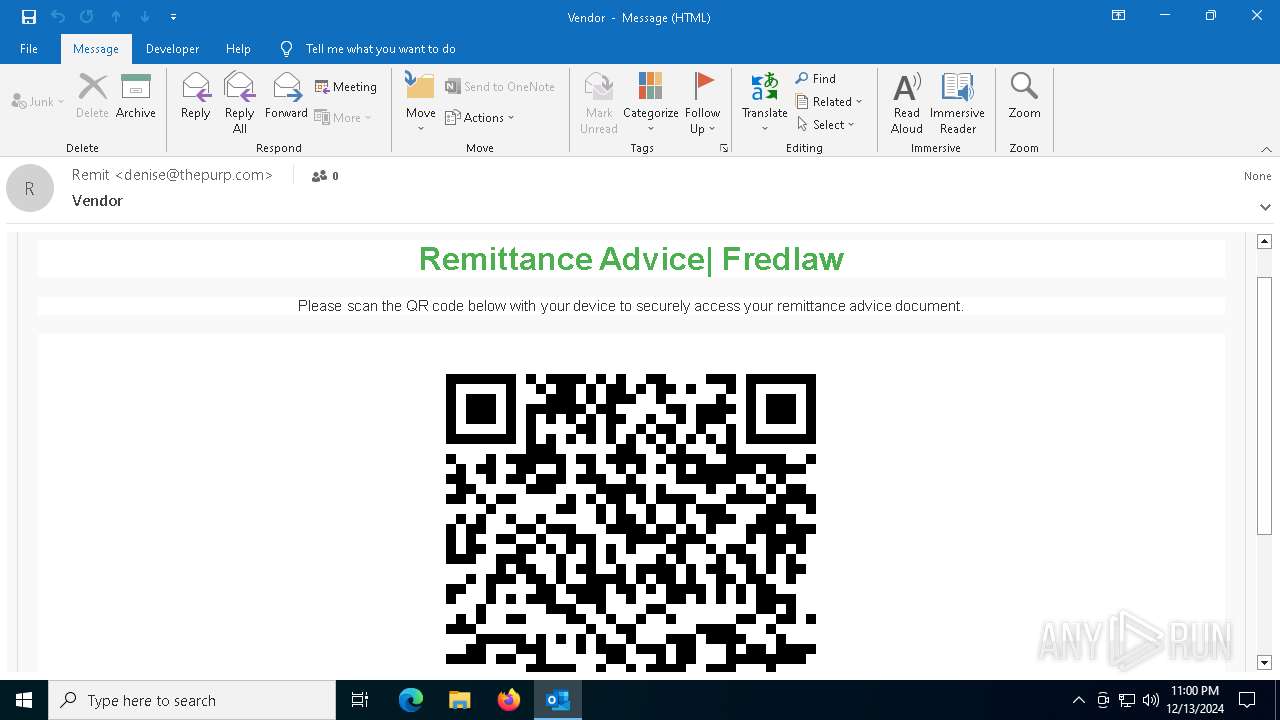The width and height of the screenshot is (1280, 720).
Task: Click Find in the Editing group
Action: (816, 78)
